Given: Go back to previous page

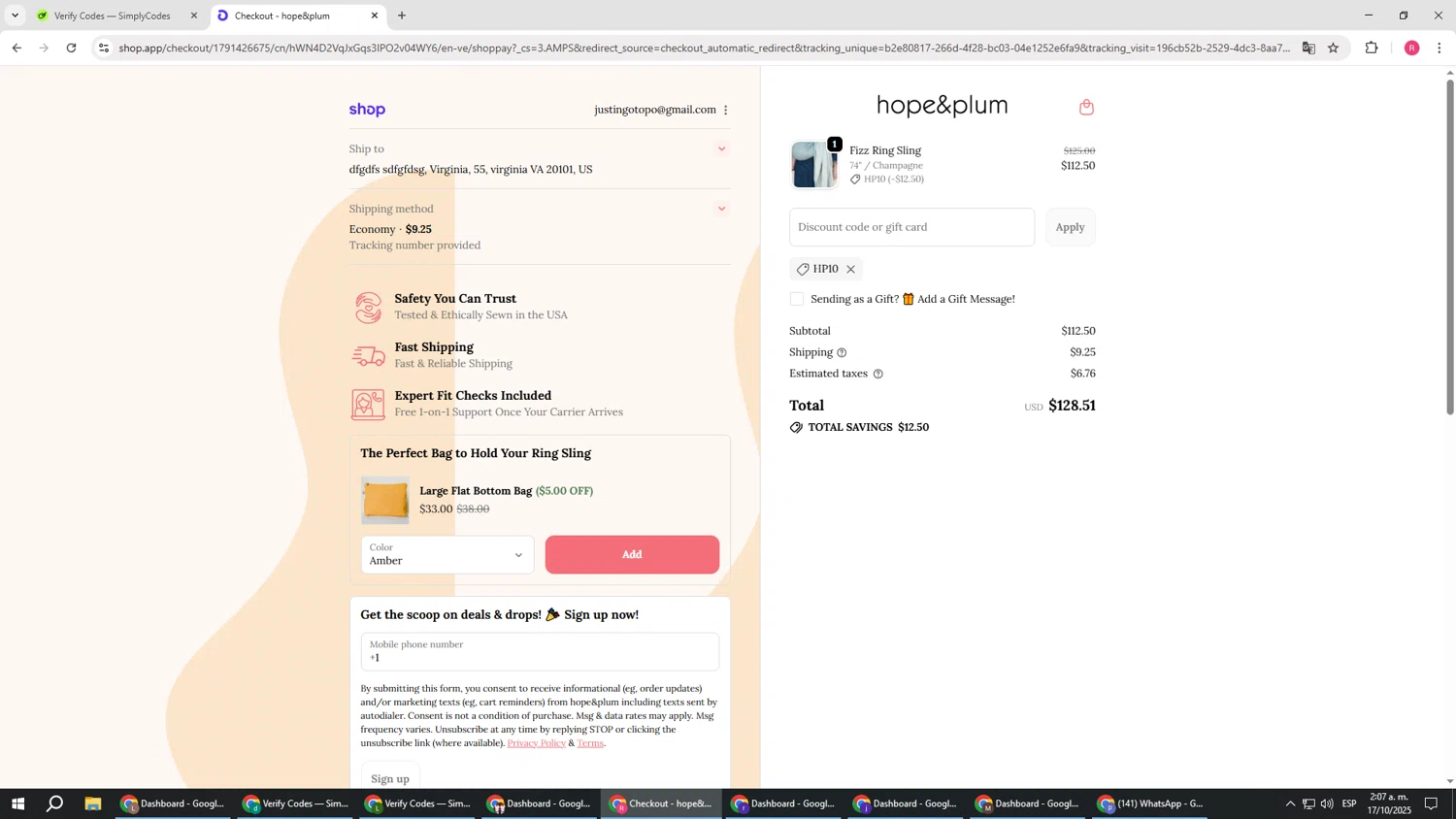Looking at the screenshot, I should click(x=17, y=48).
